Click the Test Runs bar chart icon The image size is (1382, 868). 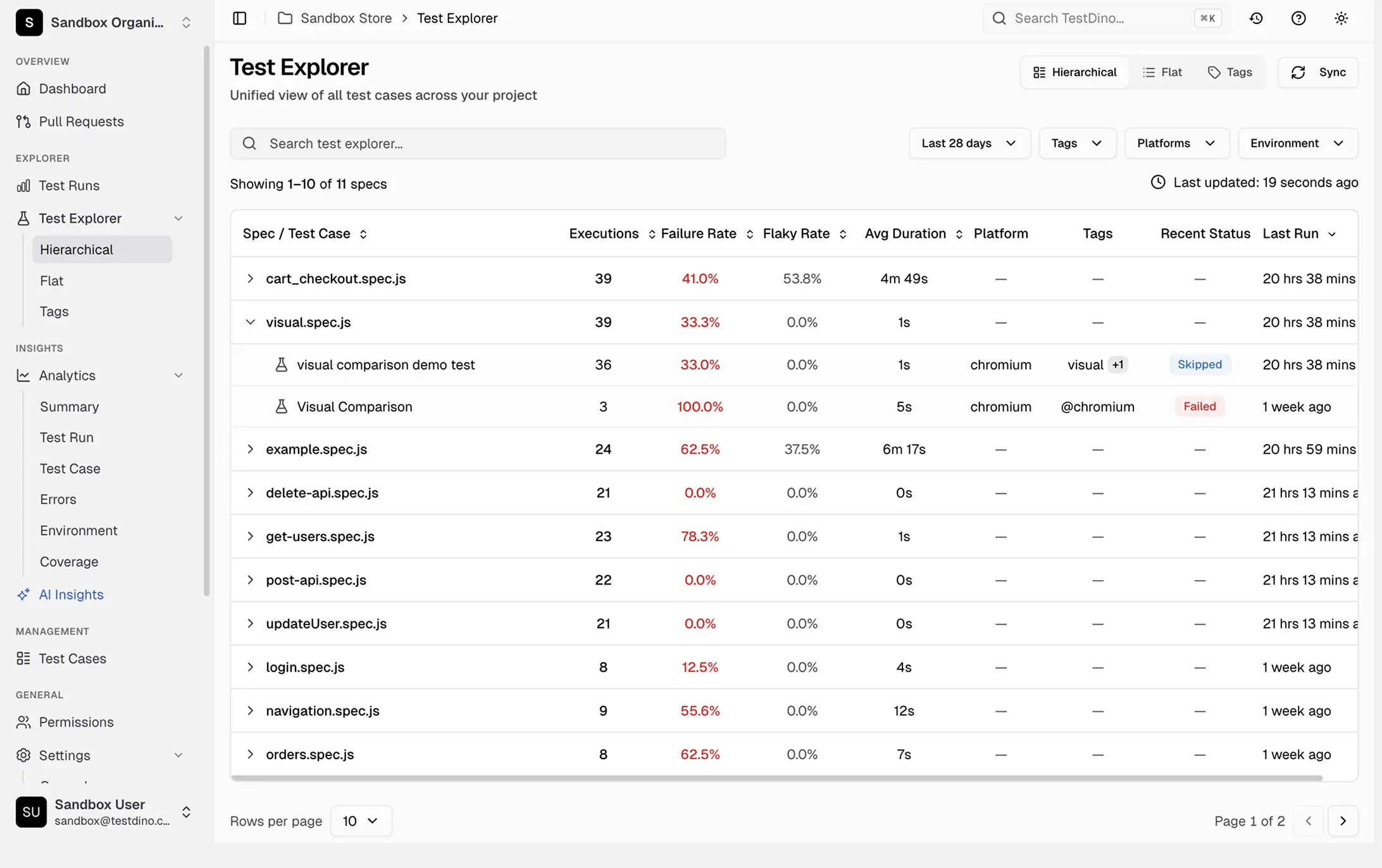(23, 185)
